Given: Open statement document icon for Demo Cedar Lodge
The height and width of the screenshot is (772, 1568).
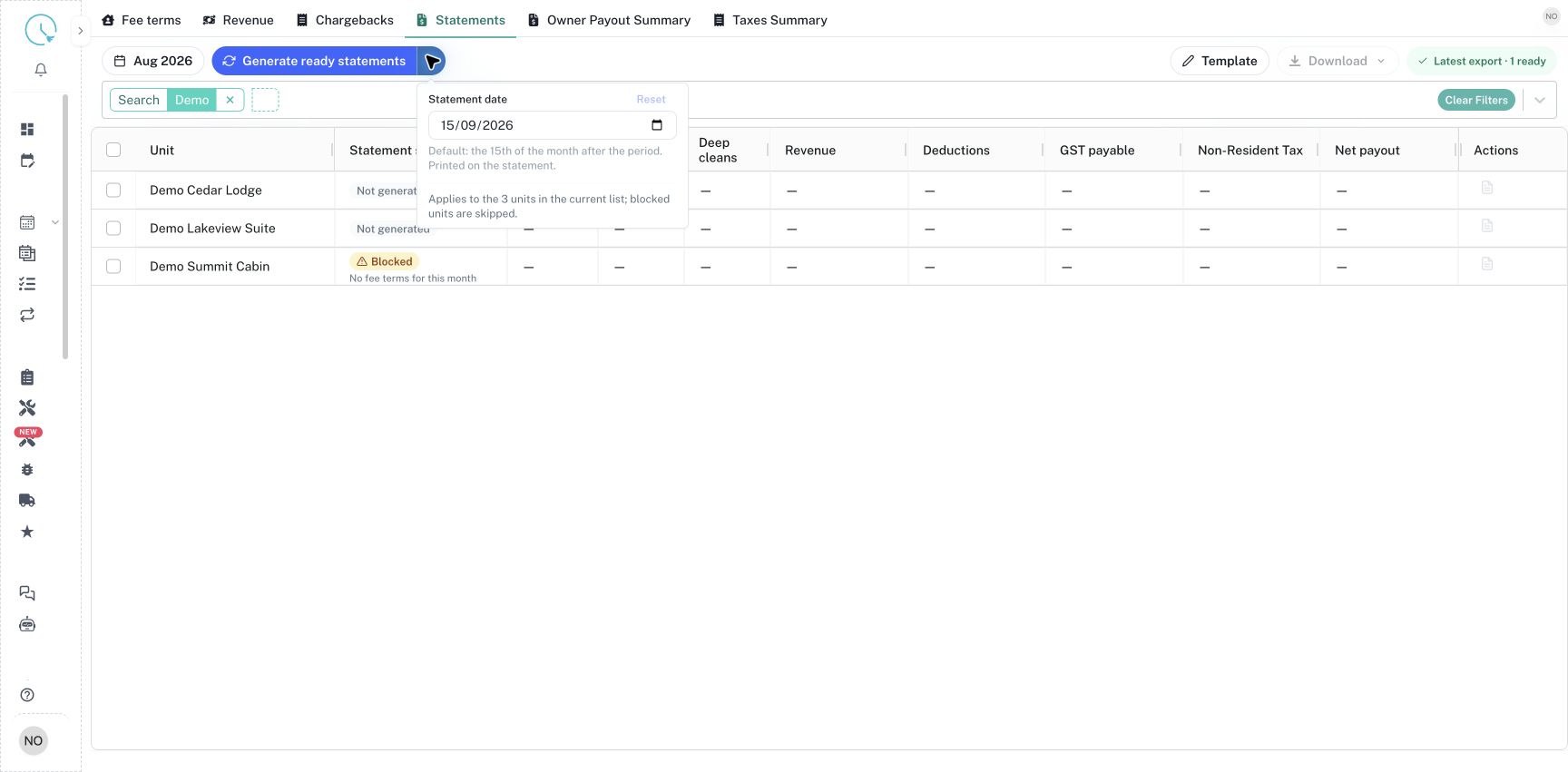Looking at the screenshot, I should (1487, 188).
